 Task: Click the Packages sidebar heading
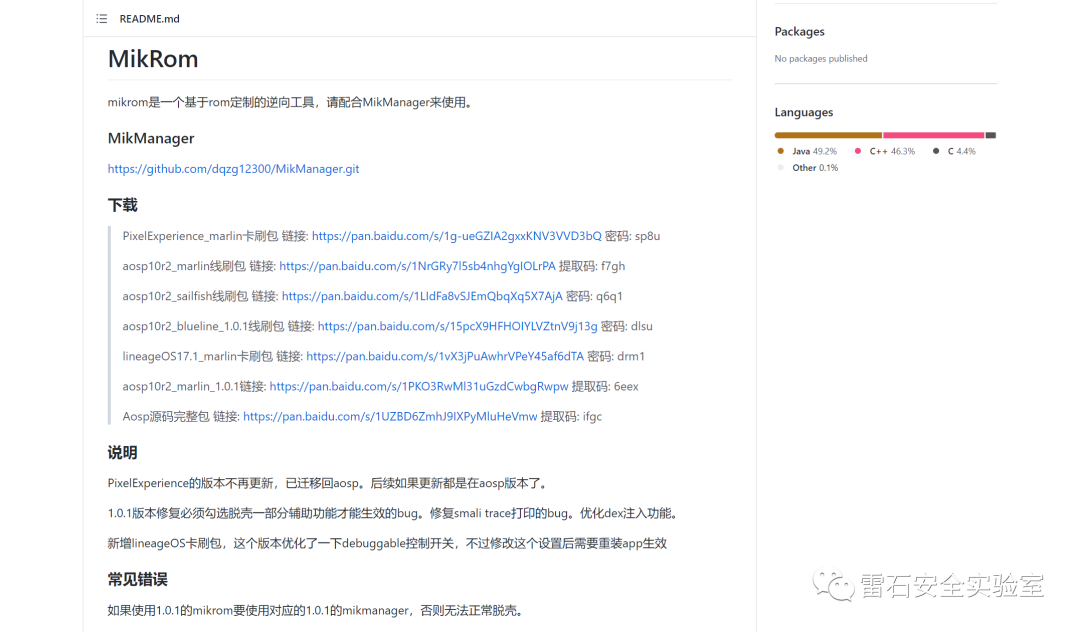(x=799, y=32)
